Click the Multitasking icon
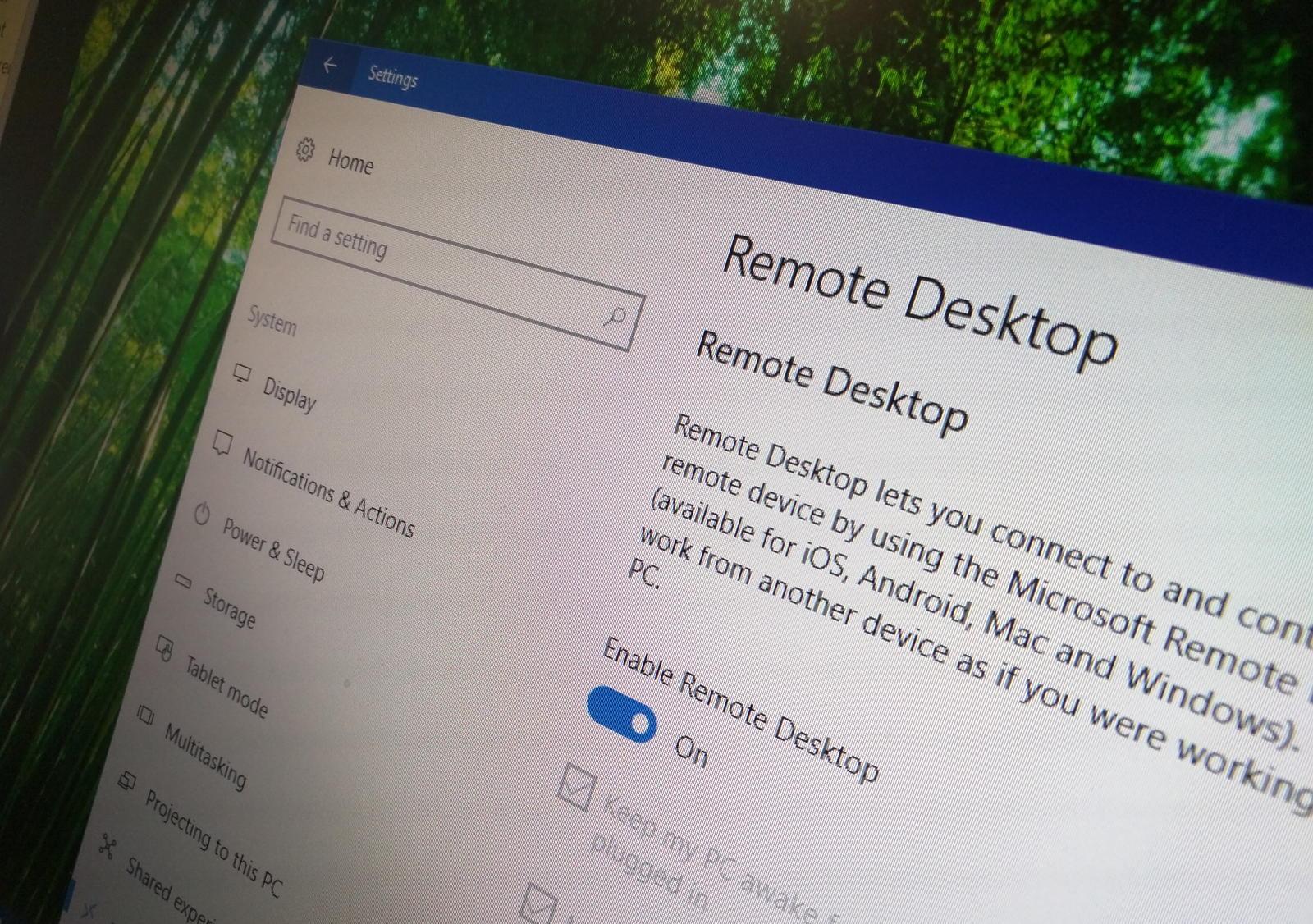This screenshot has height=924, width=1313. (x=145, y=715)
